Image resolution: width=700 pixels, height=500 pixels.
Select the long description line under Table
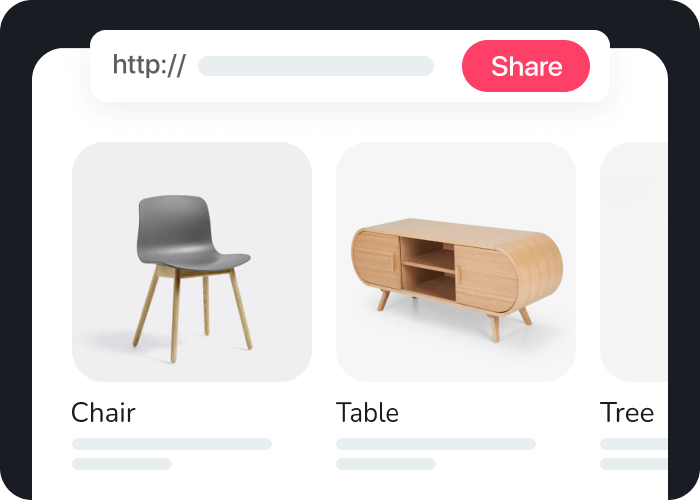[436, 444]
